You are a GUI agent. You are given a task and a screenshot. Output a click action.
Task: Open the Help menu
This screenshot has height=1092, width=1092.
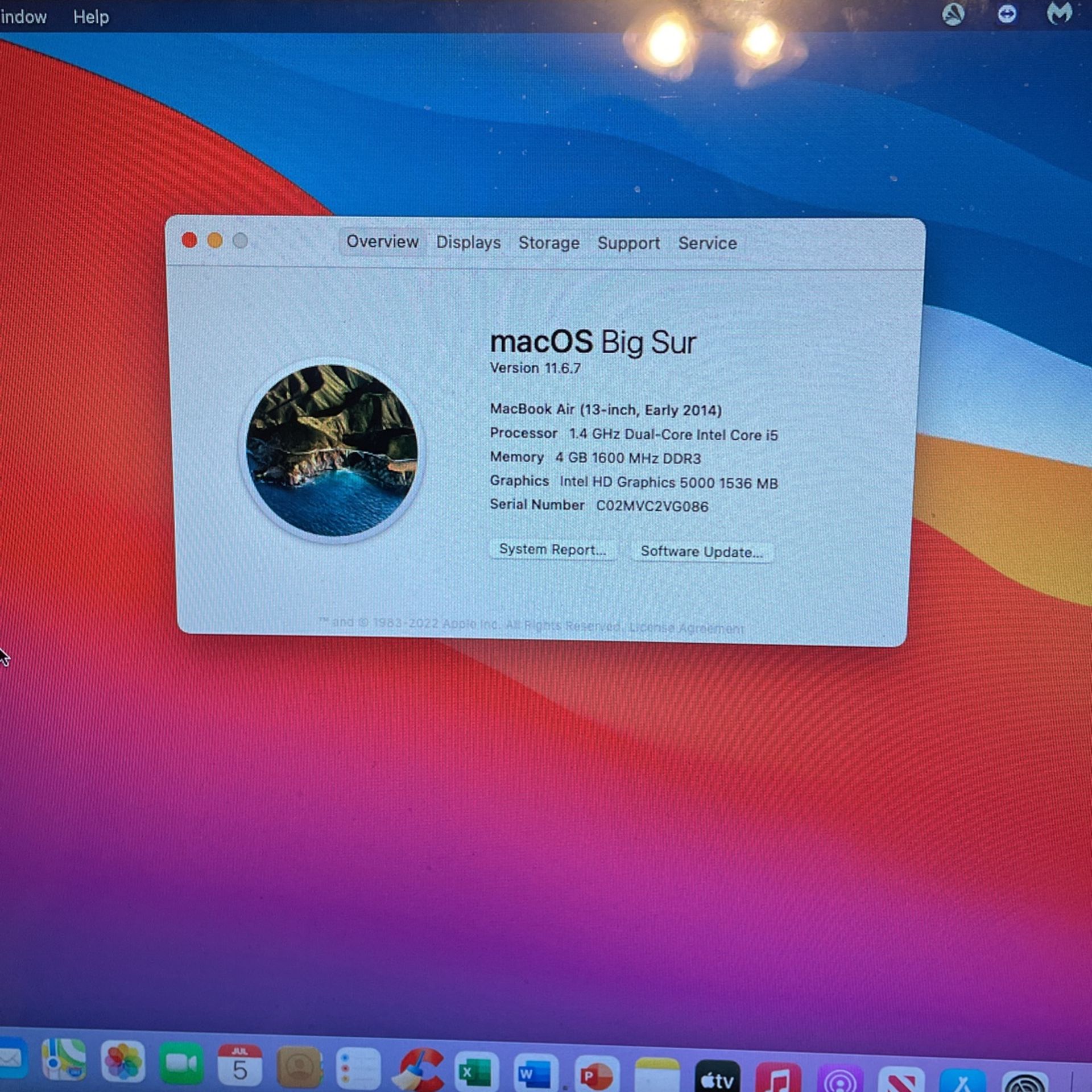pyautogui.click(x=91, y=17)
